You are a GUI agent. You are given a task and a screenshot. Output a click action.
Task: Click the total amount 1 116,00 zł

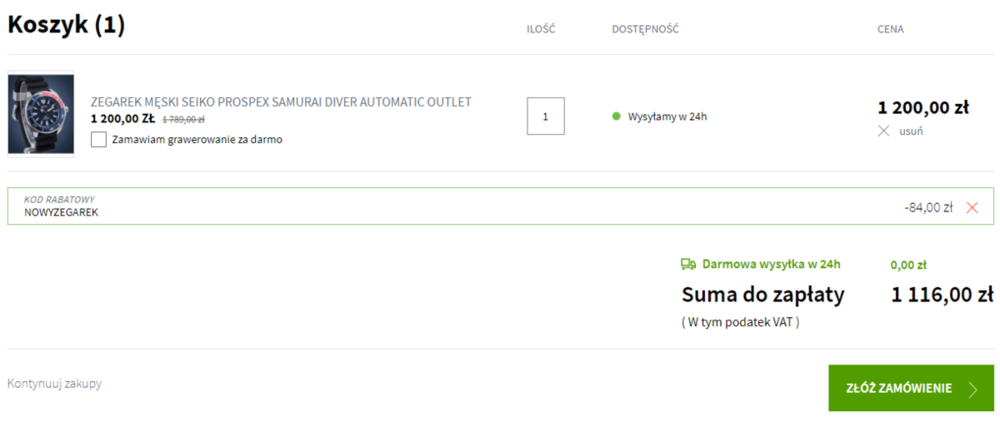pos(941,294)
